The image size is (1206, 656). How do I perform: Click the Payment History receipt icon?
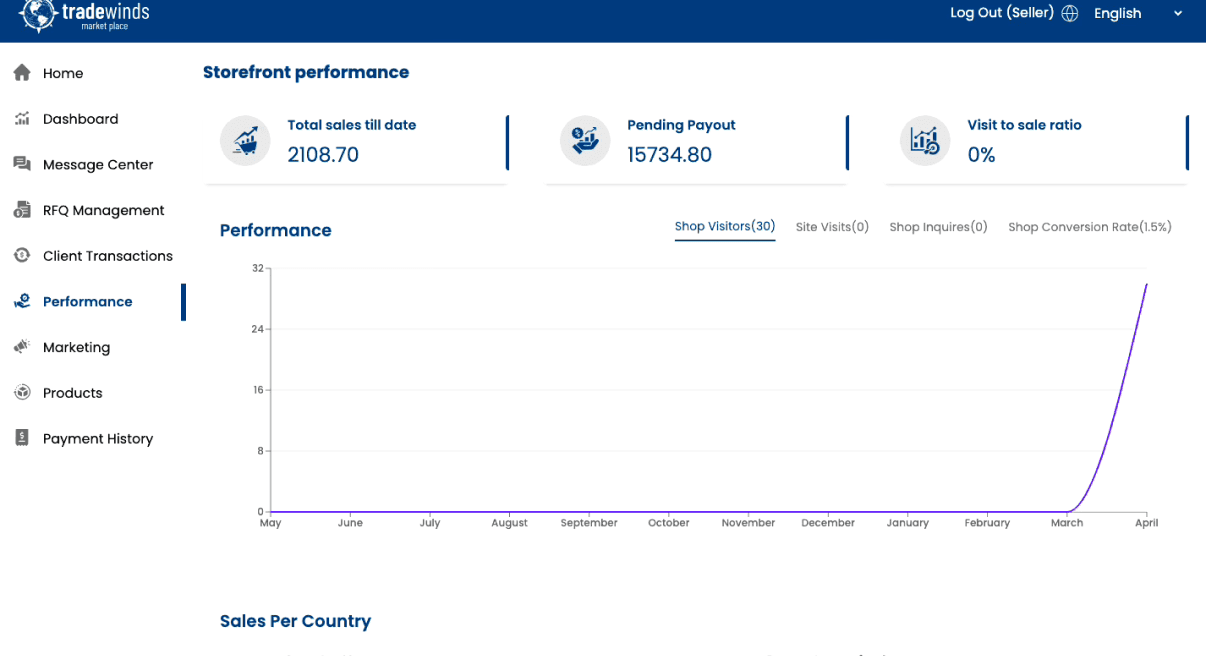coord(22,438)
